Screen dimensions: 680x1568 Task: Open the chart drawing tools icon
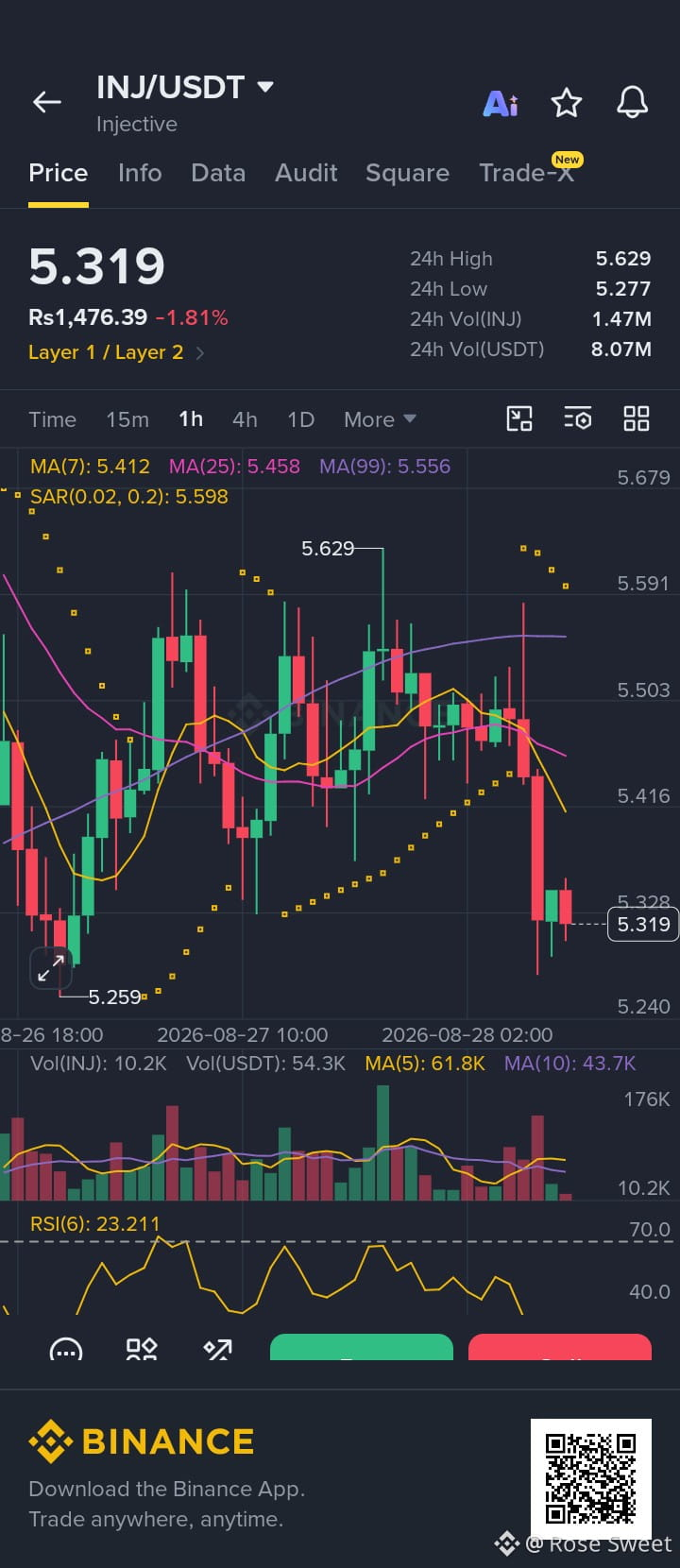(519, 418)
